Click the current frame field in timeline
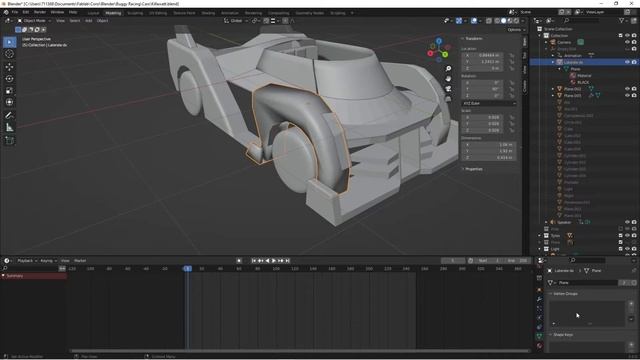 coord(453,260)
